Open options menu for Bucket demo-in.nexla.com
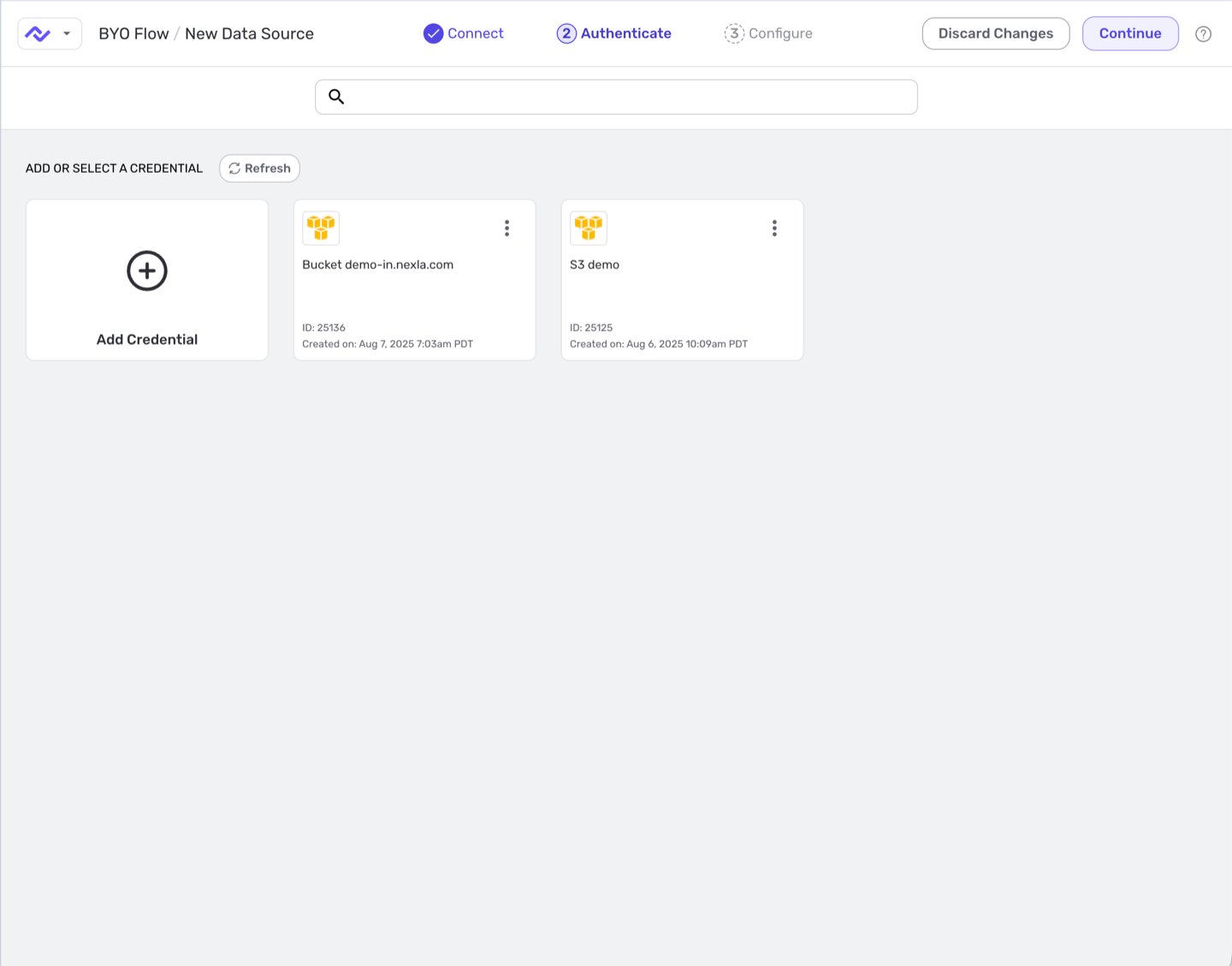Image resolution: width=1232 pixels, height=966 pixels. [507, 228]
